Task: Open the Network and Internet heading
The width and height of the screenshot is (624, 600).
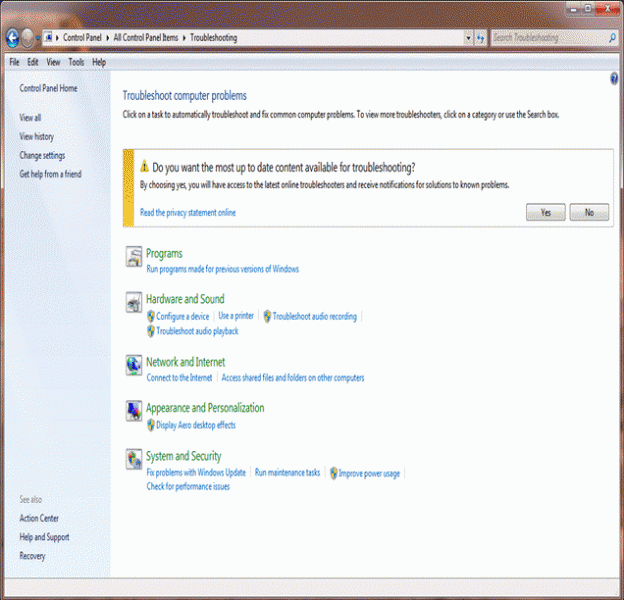Action: [185, 362]
